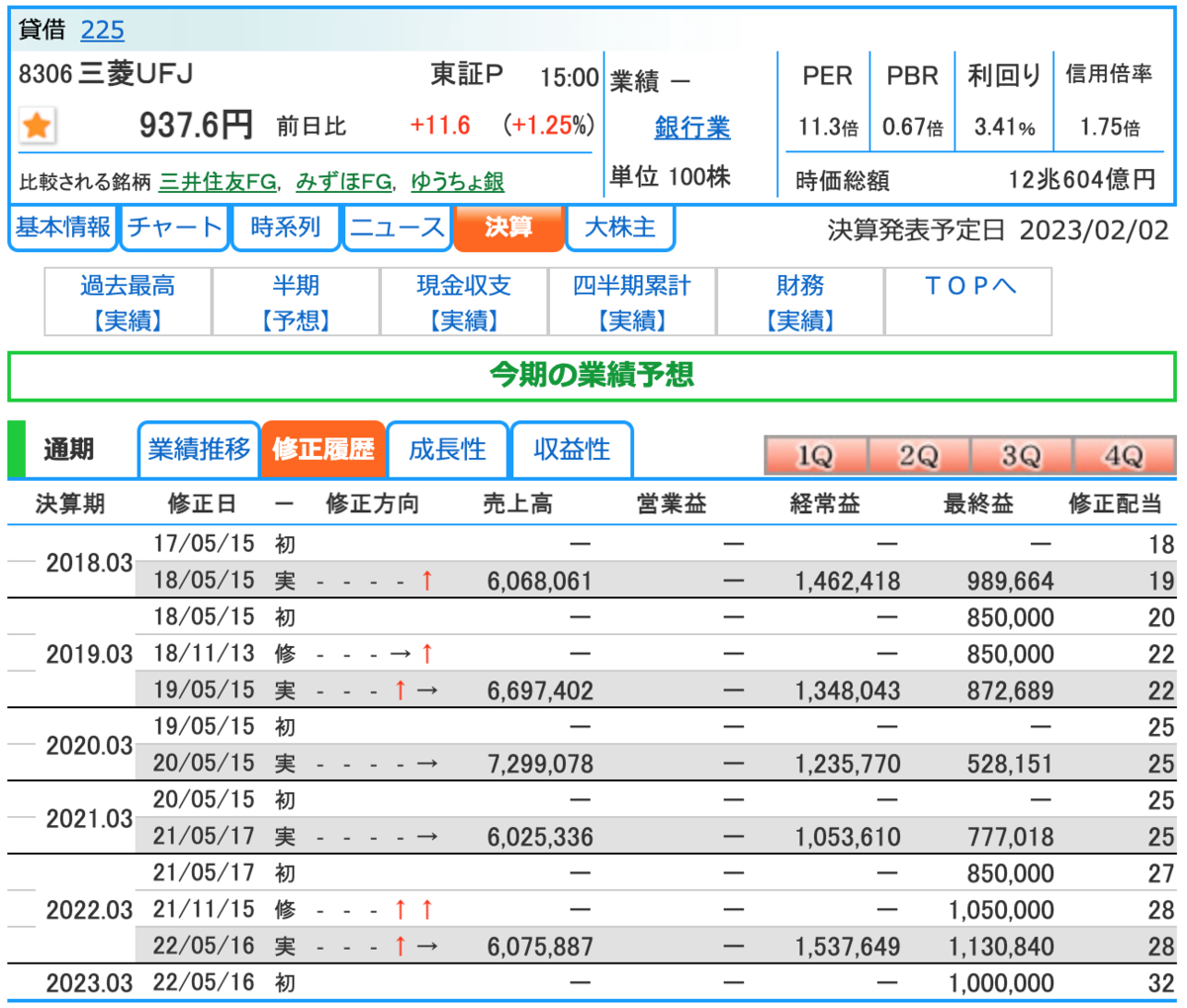The image size is (1187, 1008).
Task: Click the sales value 7,299,078
Action: pos(540,765)
